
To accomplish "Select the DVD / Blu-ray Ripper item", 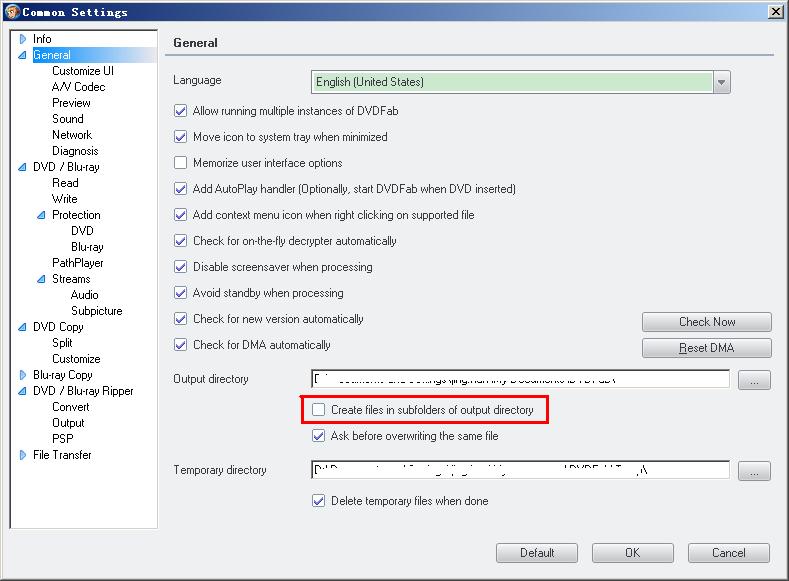I will (x=84, y=391).
